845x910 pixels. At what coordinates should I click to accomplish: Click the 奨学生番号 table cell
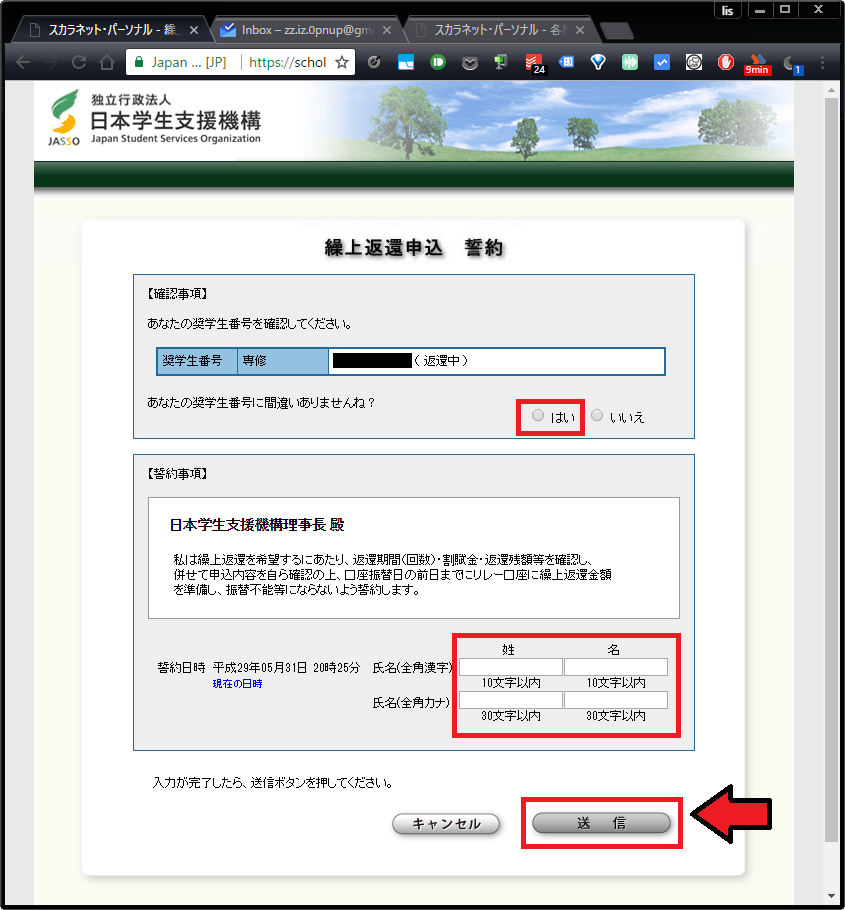[x=197, y=361]
